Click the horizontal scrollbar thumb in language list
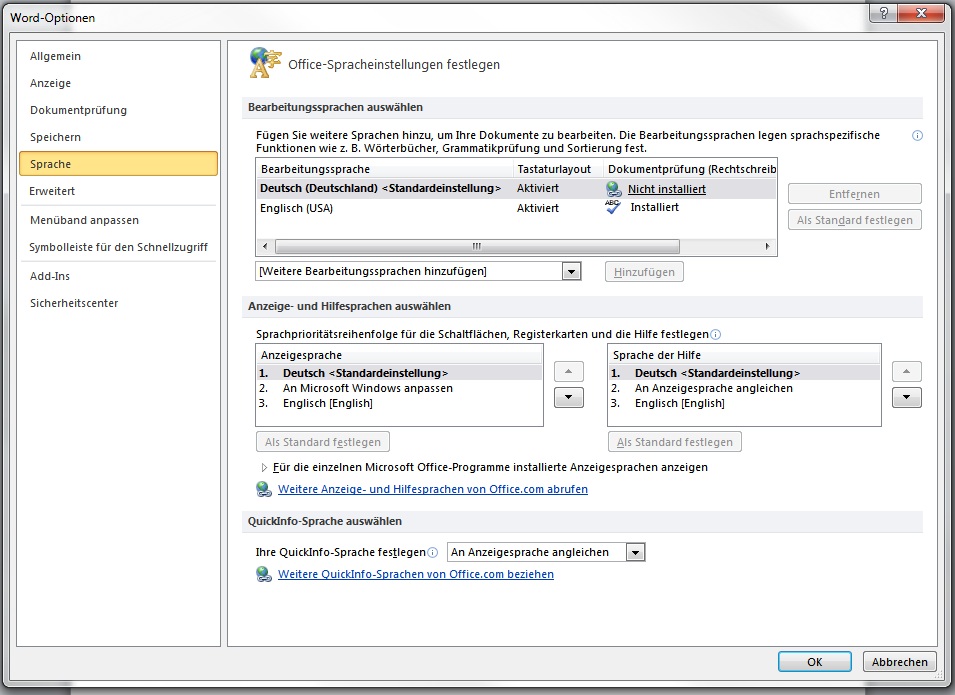Image resolution: width=955 pixels, height=695 pixels. point(477,247)
